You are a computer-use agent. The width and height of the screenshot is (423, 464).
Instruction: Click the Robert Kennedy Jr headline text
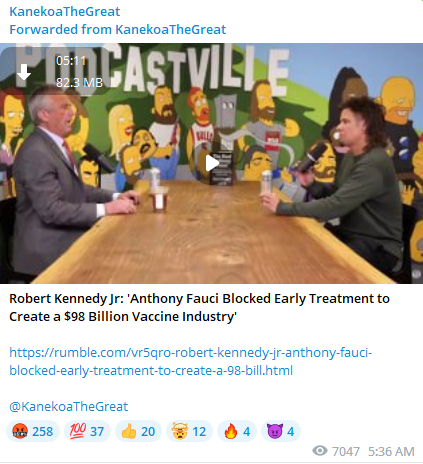199,307
